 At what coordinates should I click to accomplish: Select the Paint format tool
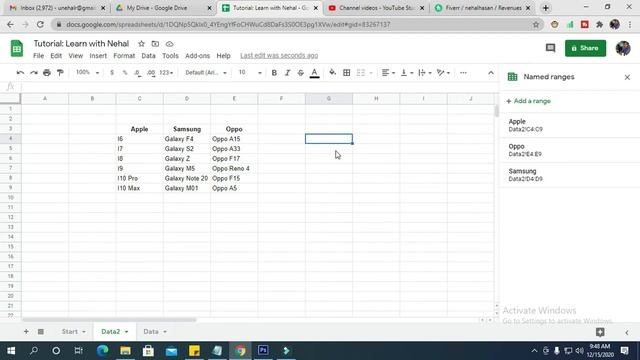(x=60, y=73)
